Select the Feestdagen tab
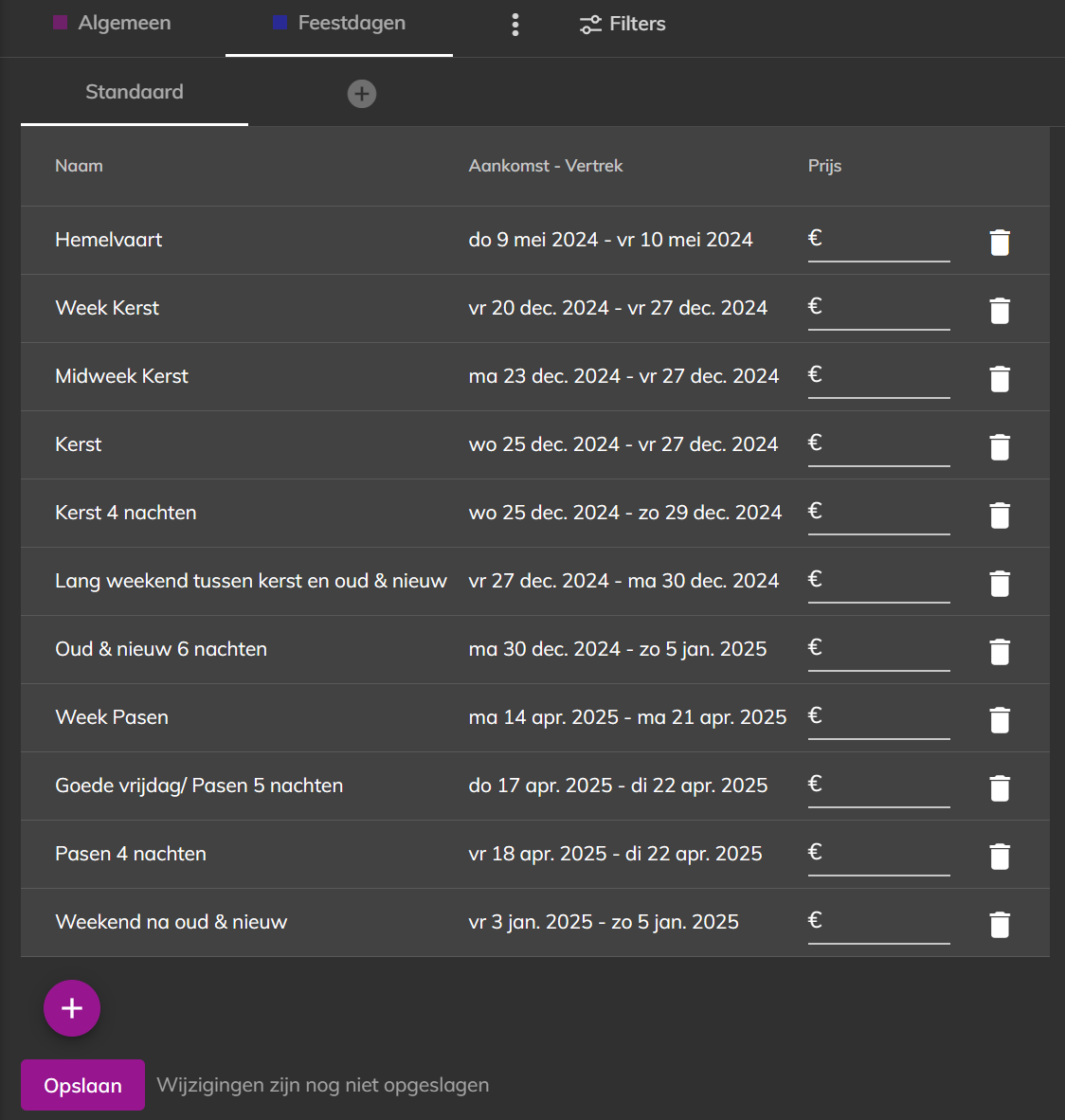This screenshot has height=1120, width=1065. point(339,23)
